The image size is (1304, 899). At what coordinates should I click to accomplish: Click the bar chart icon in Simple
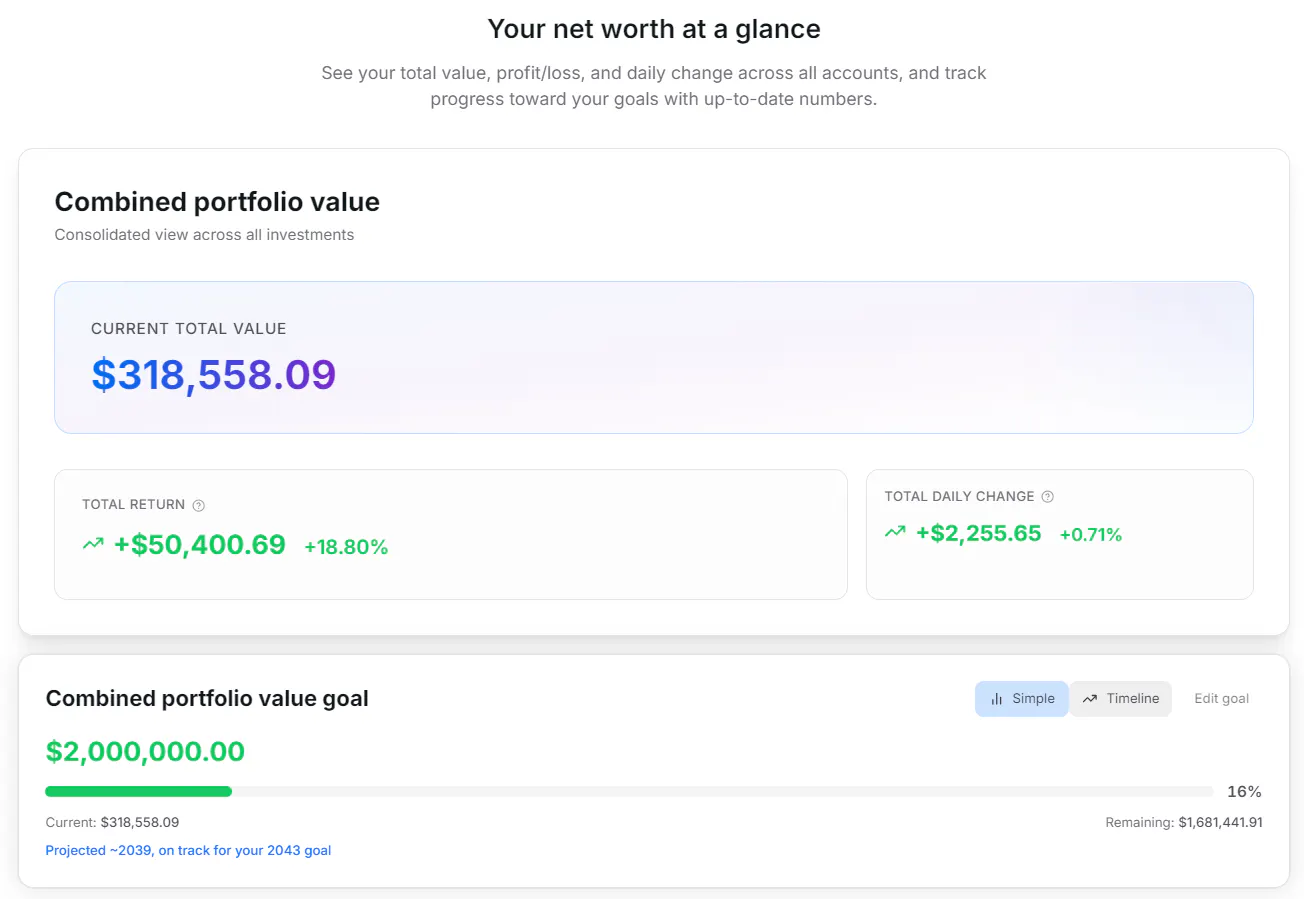point(996,699)
